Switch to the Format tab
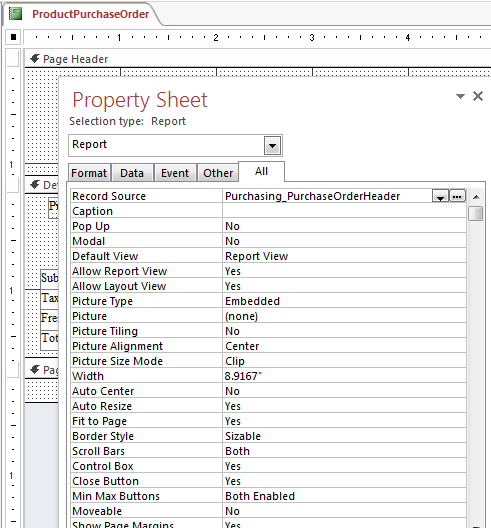The height and width of the screenshot is (528, 491). point(89,173)
